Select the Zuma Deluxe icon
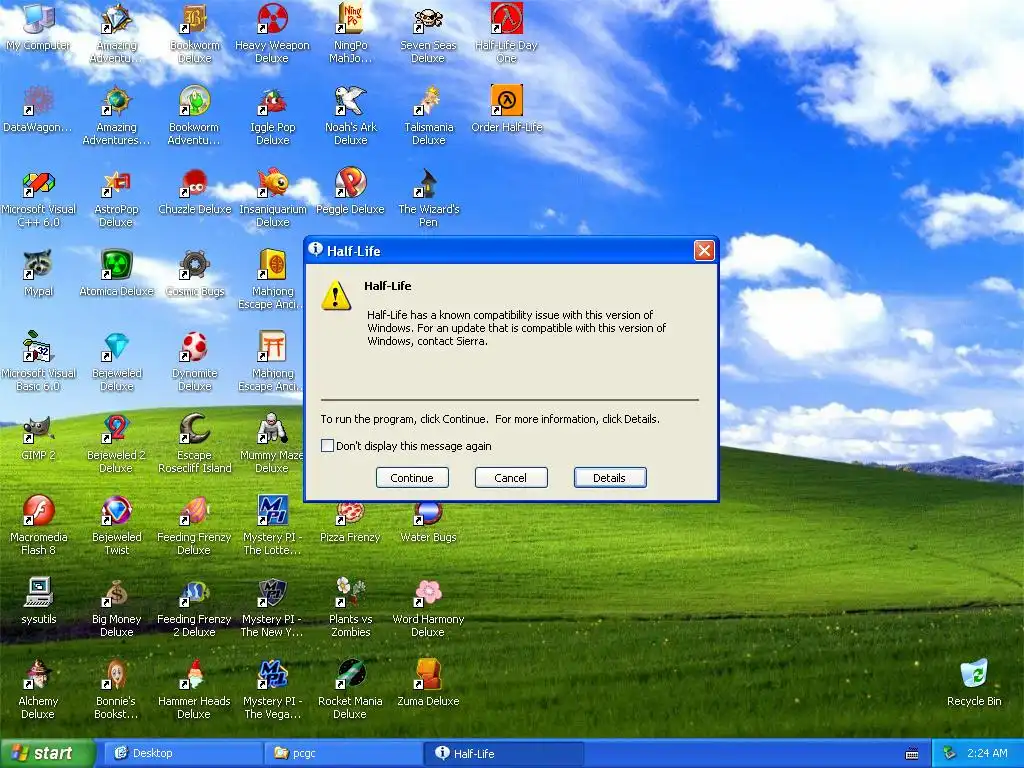 (428, 683)
